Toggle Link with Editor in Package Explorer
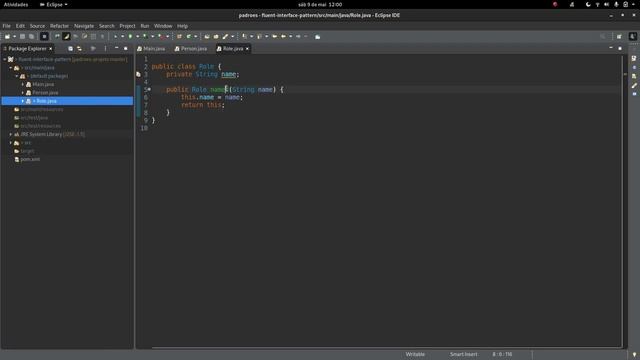The height and width of the screenshot is (360, 640). tap(79, 49)
